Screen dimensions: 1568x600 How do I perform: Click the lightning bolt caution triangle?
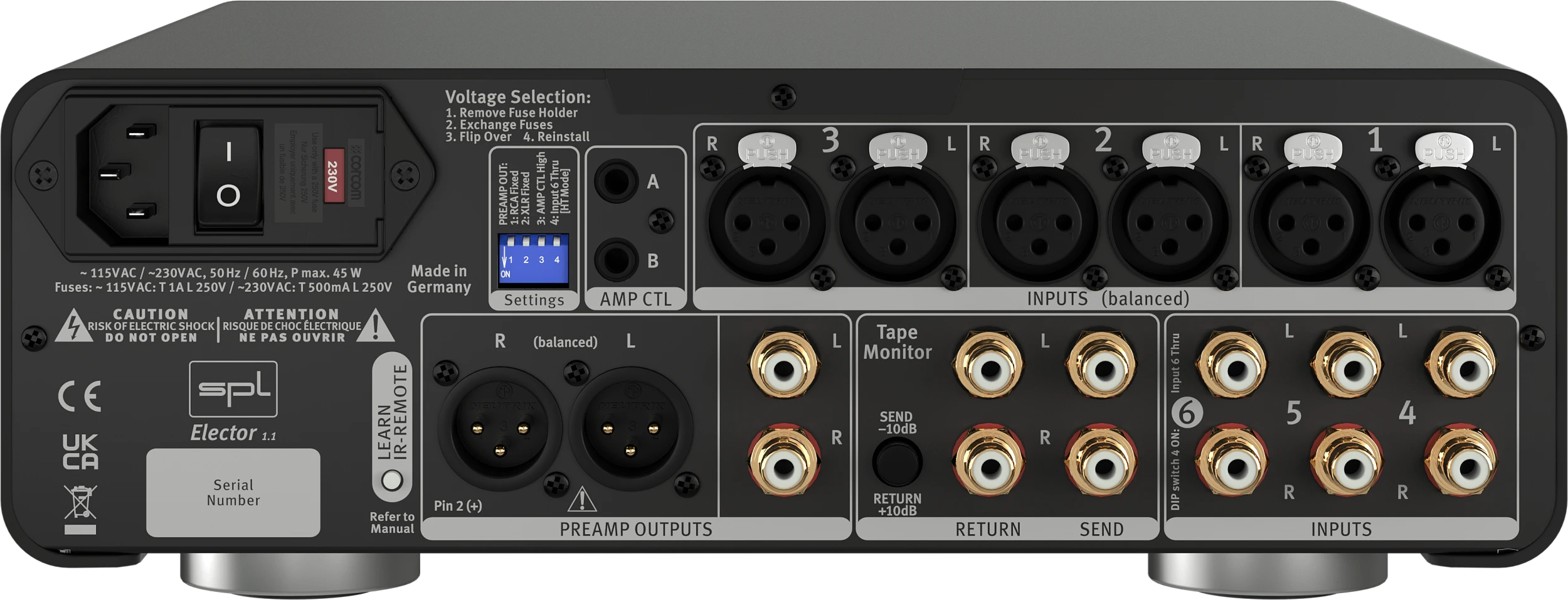pos(74,326)
